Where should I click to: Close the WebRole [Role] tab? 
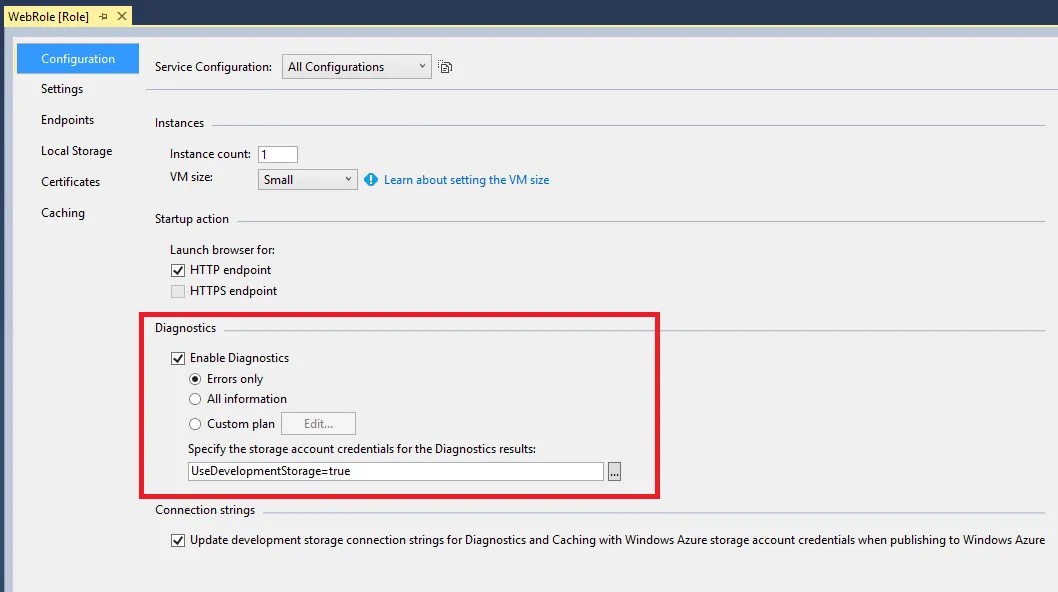point(122,16)
